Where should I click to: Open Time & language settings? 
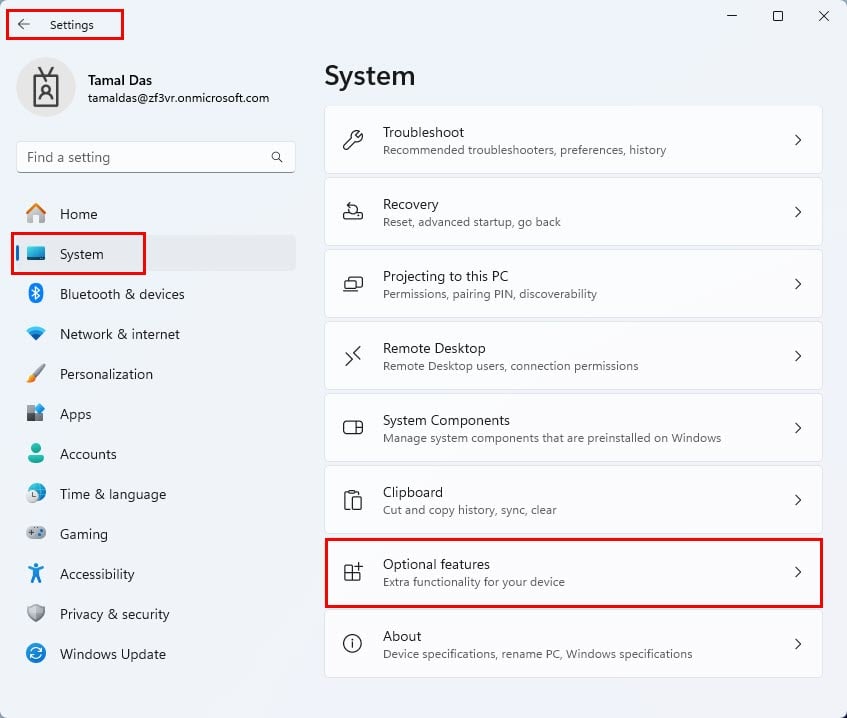click(x=113, y=494)
